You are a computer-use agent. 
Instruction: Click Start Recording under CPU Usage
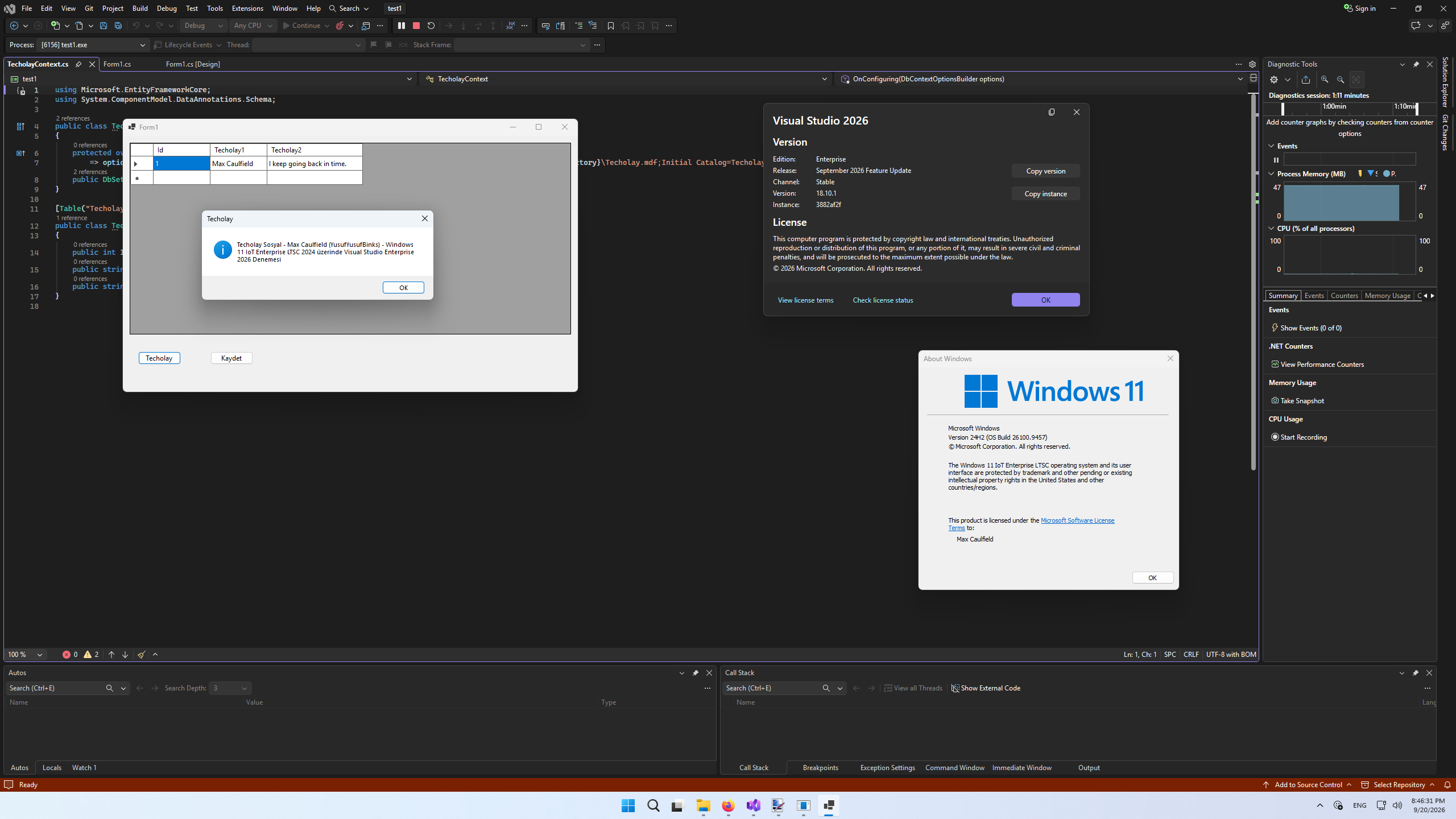pyautogui.click(x=1299, y=437)
